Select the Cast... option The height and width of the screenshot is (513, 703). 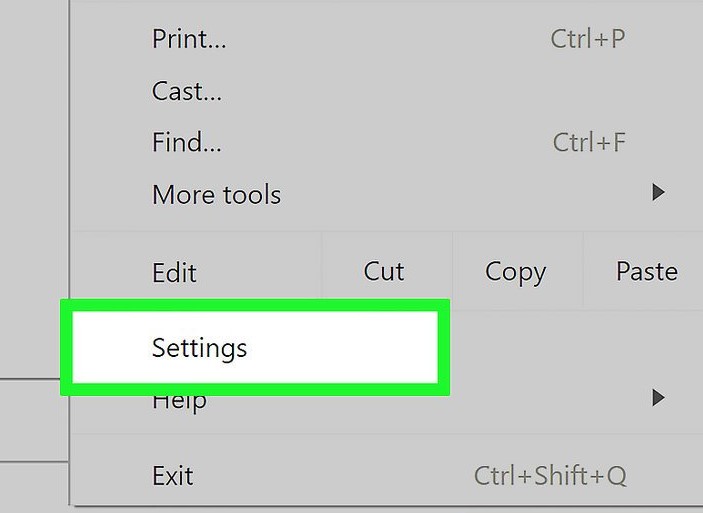pyautogui.click(x=187, y=92)
